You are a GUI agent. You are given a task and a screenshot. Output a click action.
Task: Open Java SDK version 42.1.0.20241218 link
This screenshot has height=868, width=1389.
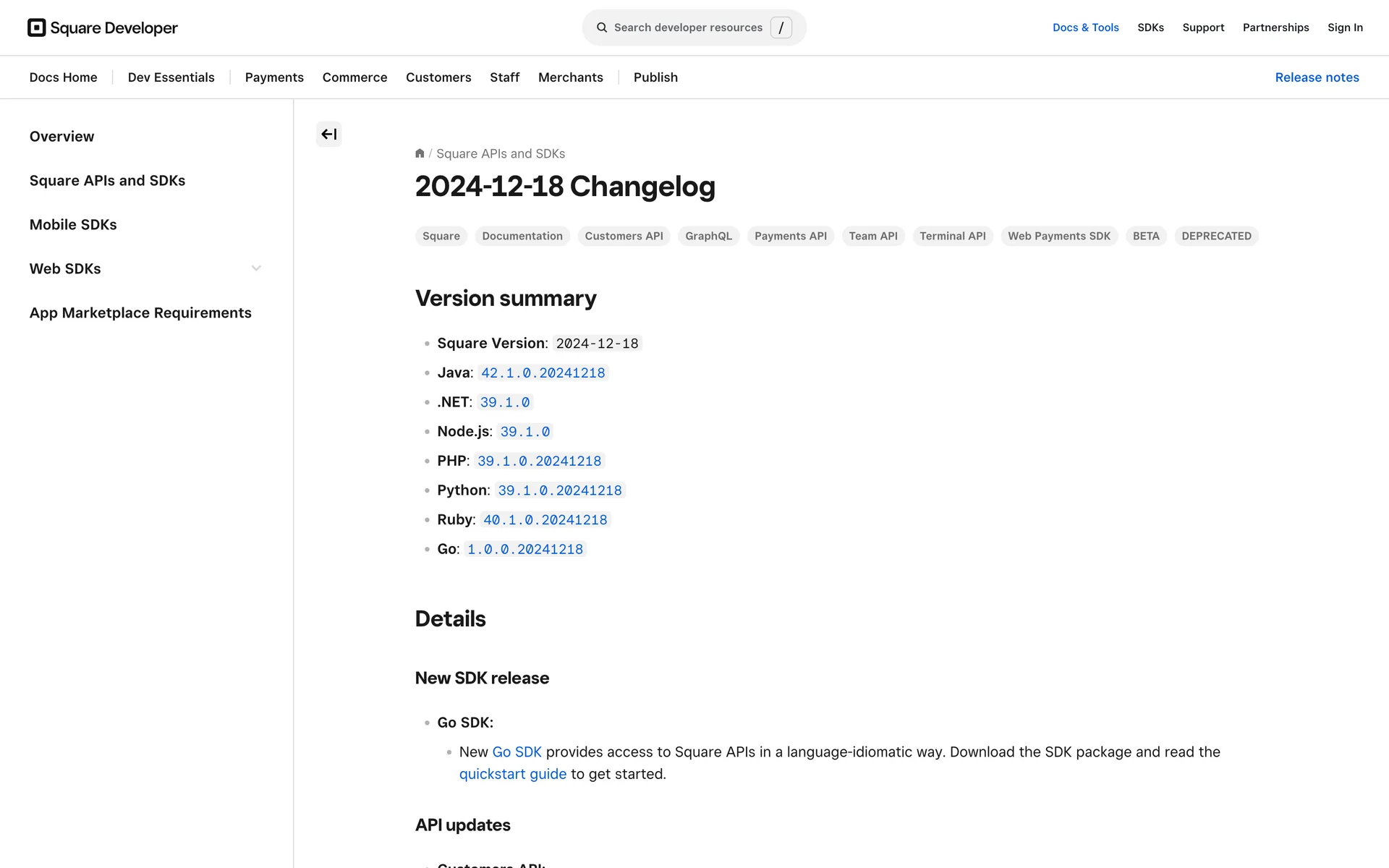(x=543, y=373)
